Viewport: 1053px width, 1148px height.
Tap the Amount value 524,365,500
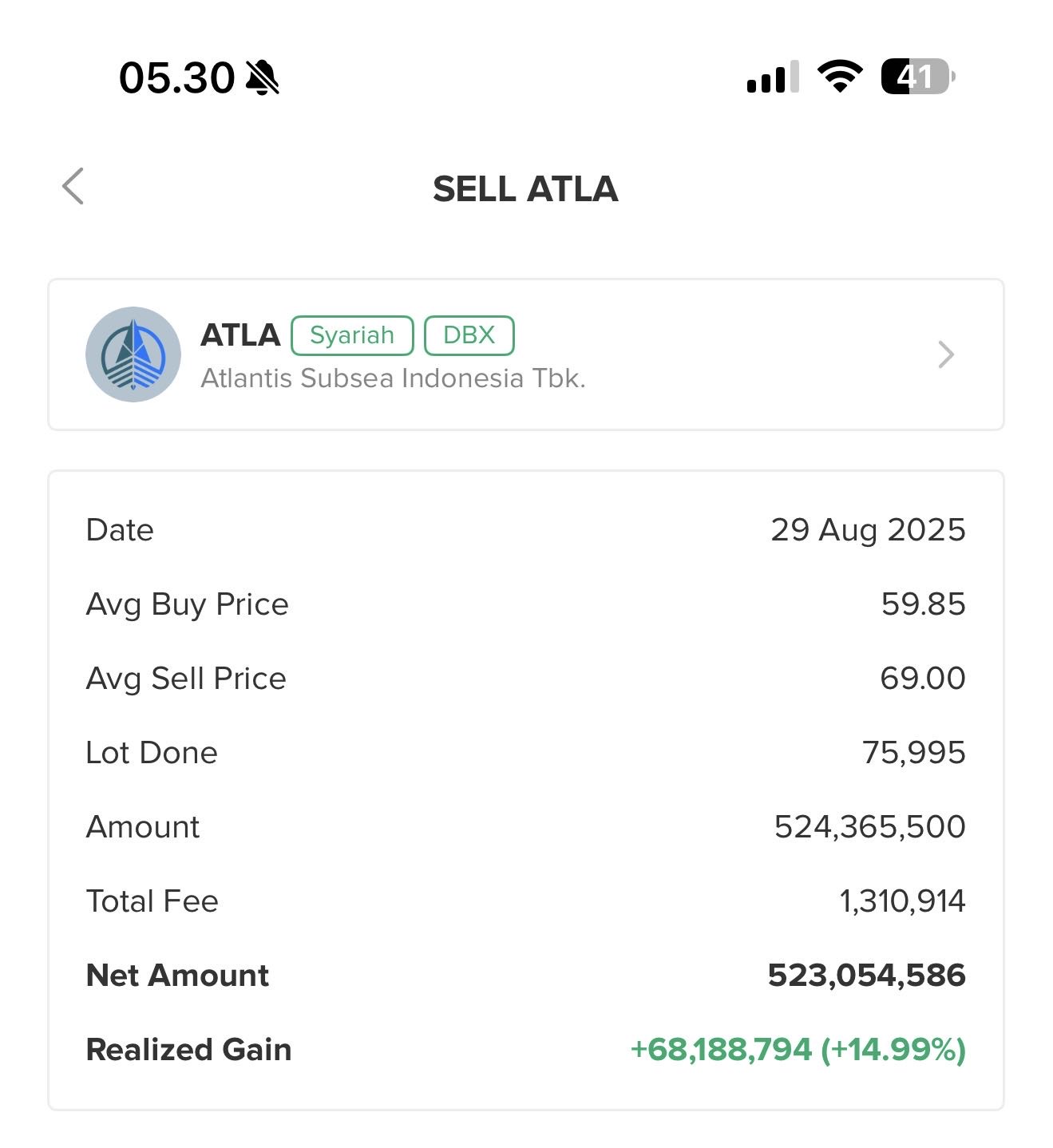coord(870,827)
